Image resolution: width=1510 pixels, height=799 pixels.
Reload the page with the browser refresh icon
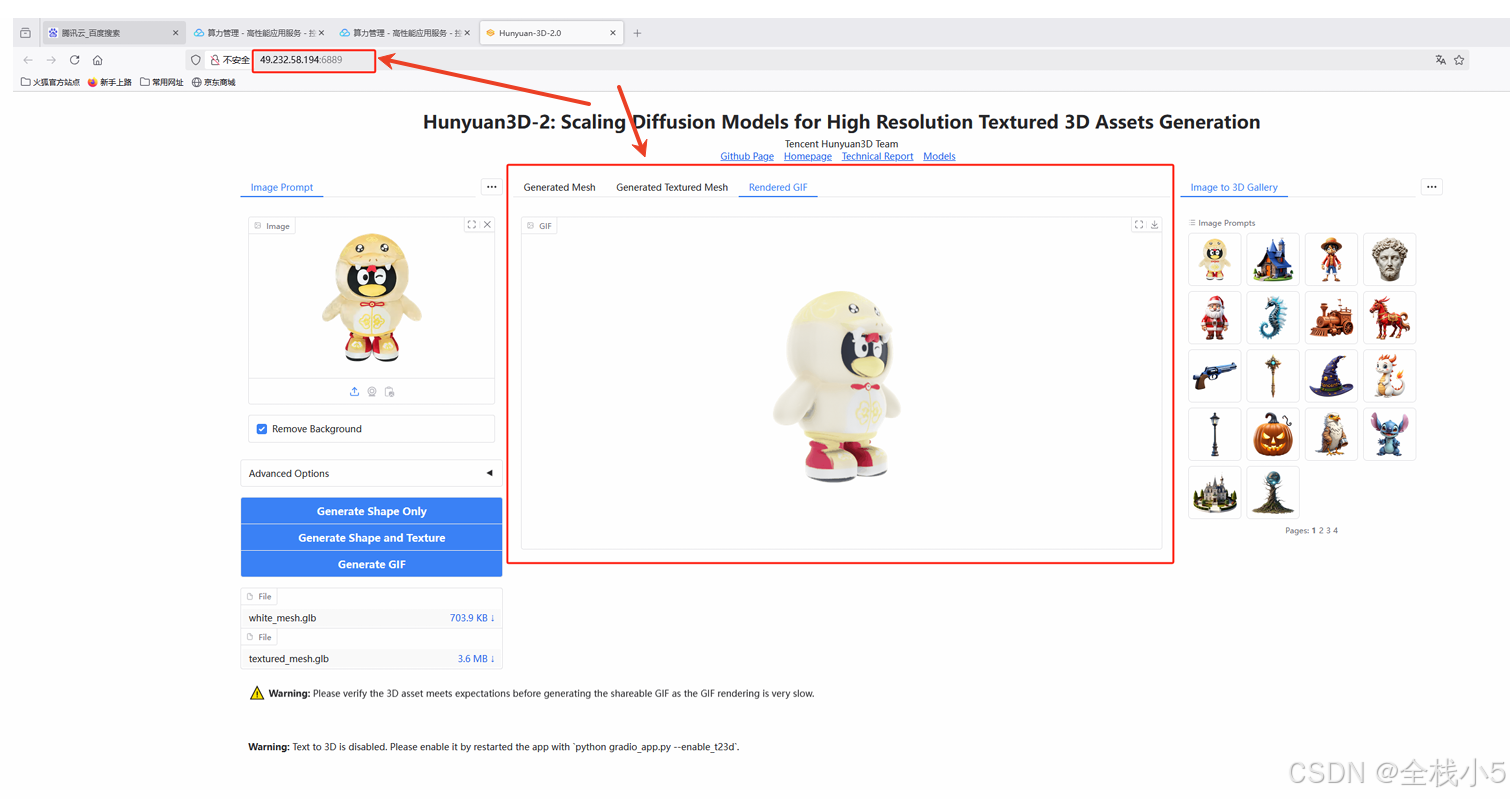(74, 60)
